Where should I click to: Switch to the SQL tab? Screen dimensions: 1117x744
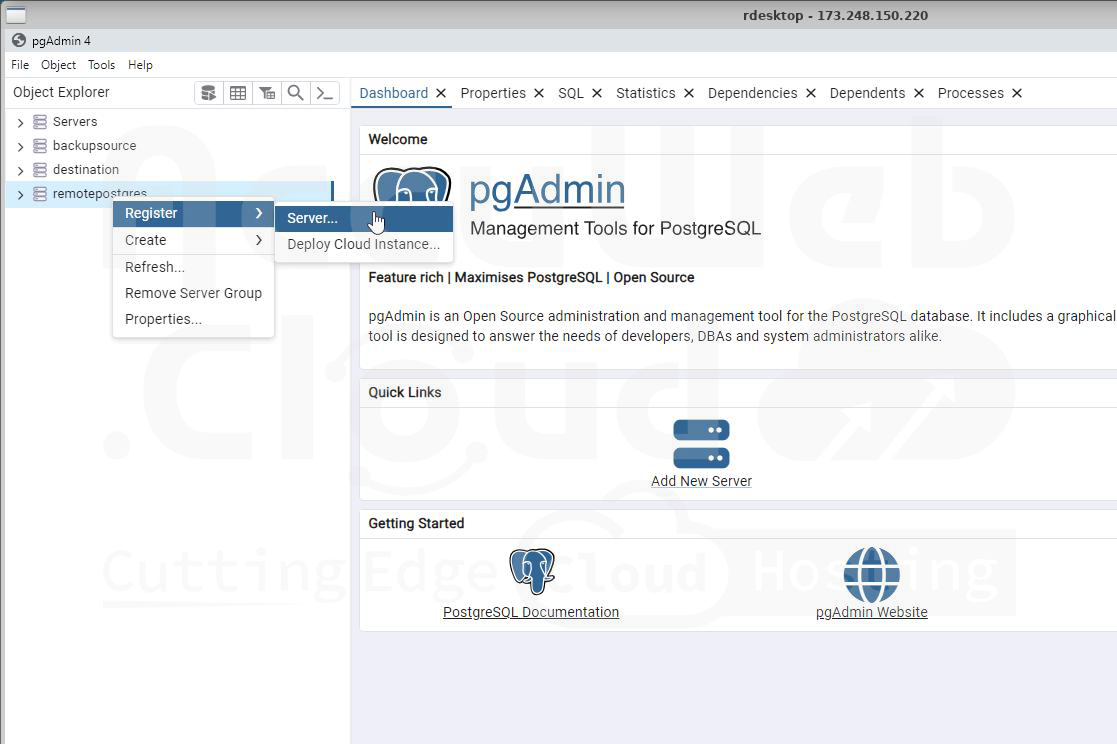point(570,93)
